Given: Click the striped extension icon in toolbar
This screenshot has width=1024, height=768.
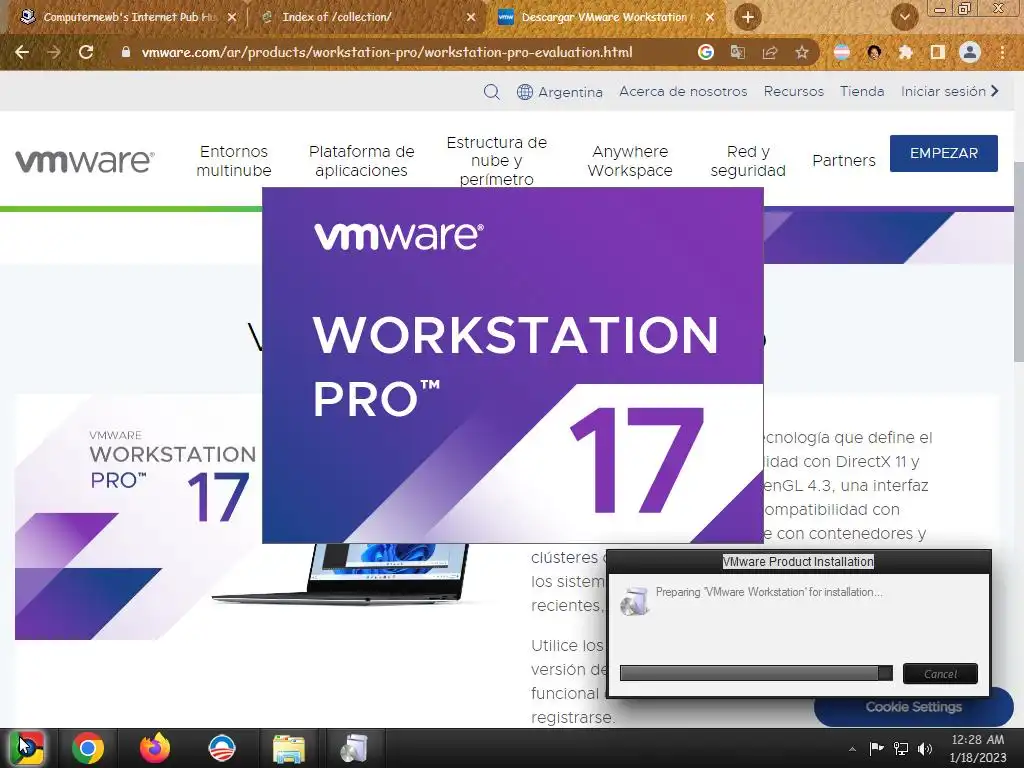Looking at the screenshot, I should [x=842, y=52].
